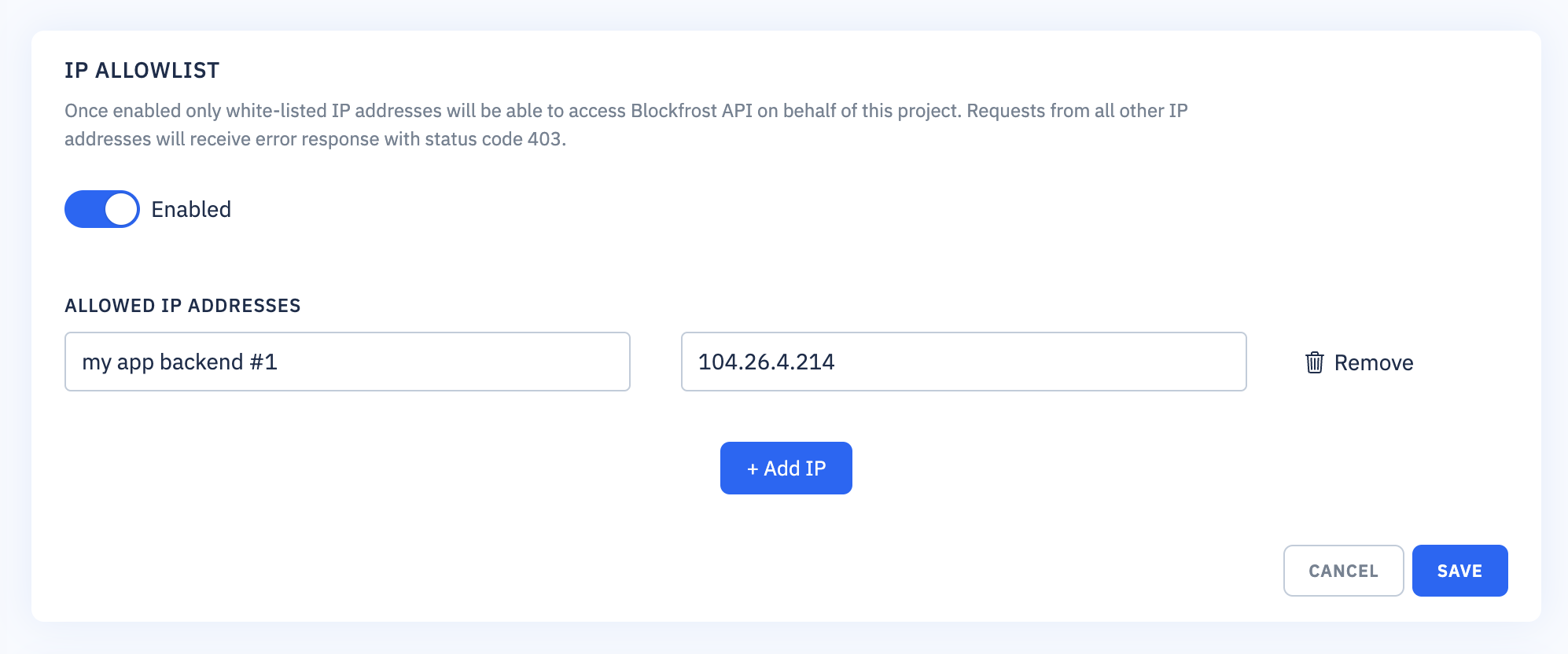Viewport: 1568px width, 654px height.
Task: Click Save to apply allowlist changes
Action: point(1459,571)
